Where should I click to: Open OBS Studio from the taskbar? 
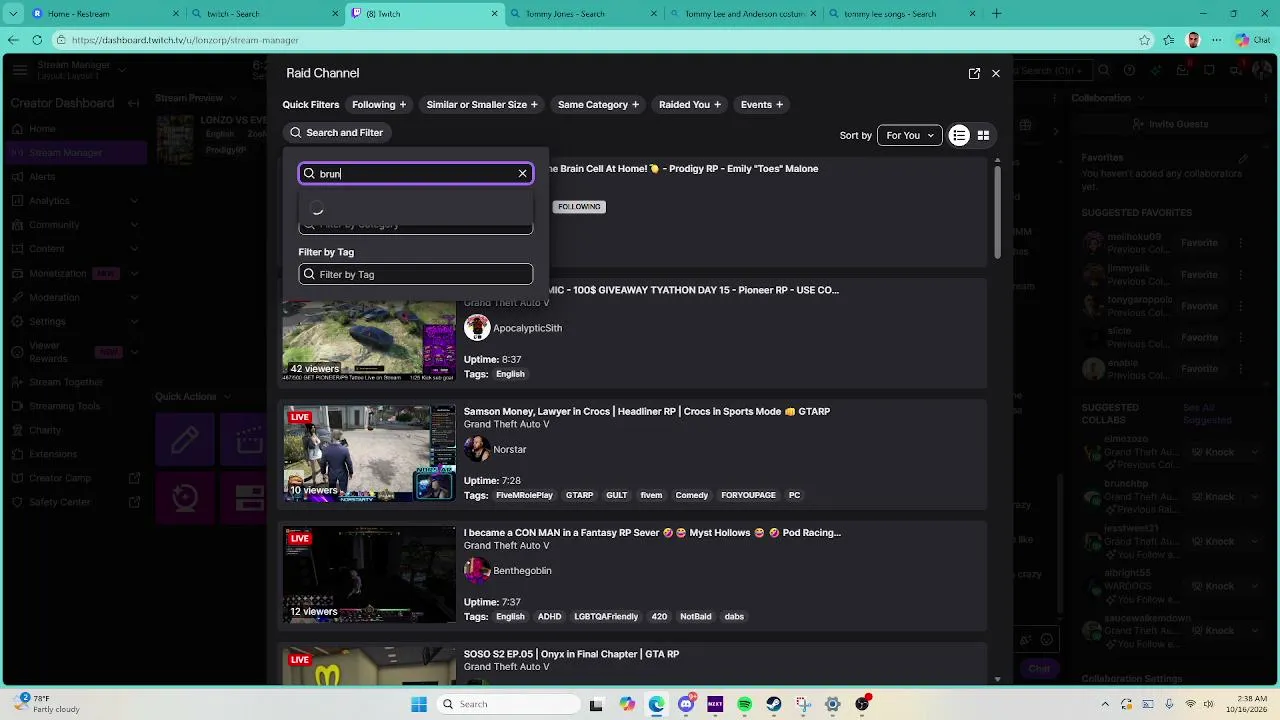click(x=862, y=704)
